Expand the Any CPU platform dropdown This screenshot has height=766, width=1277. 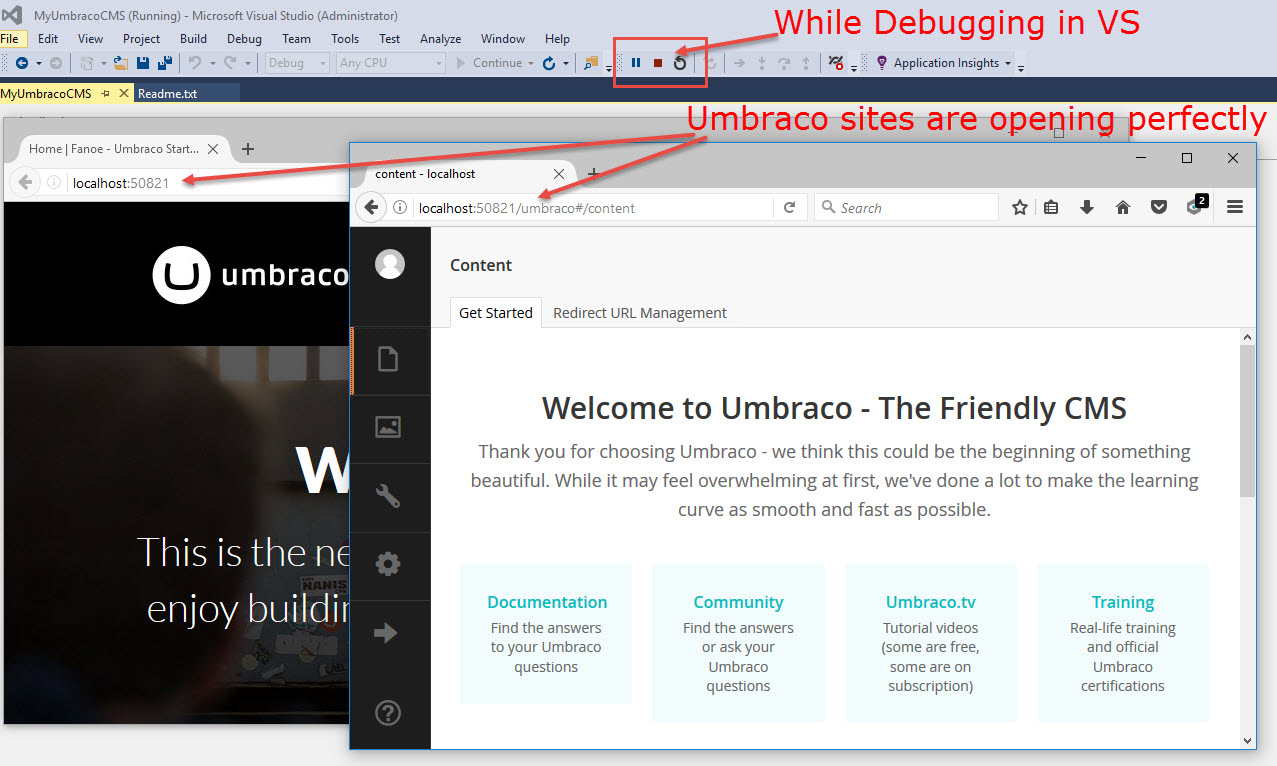[391, 63]
